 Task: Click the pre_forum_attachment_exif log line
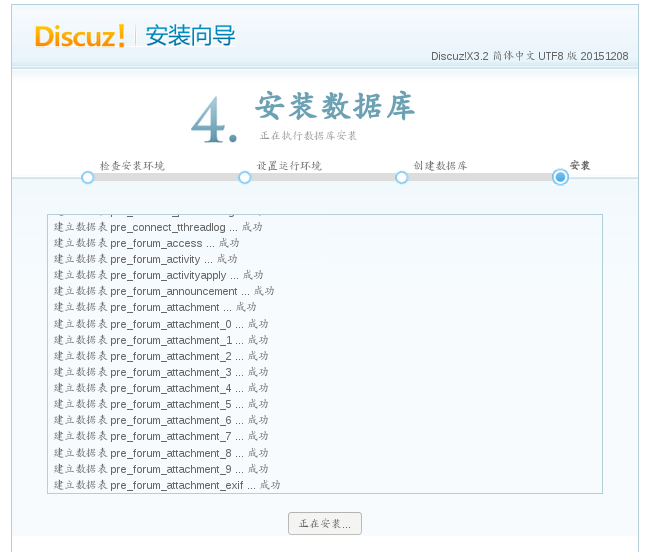coord(167,485)
